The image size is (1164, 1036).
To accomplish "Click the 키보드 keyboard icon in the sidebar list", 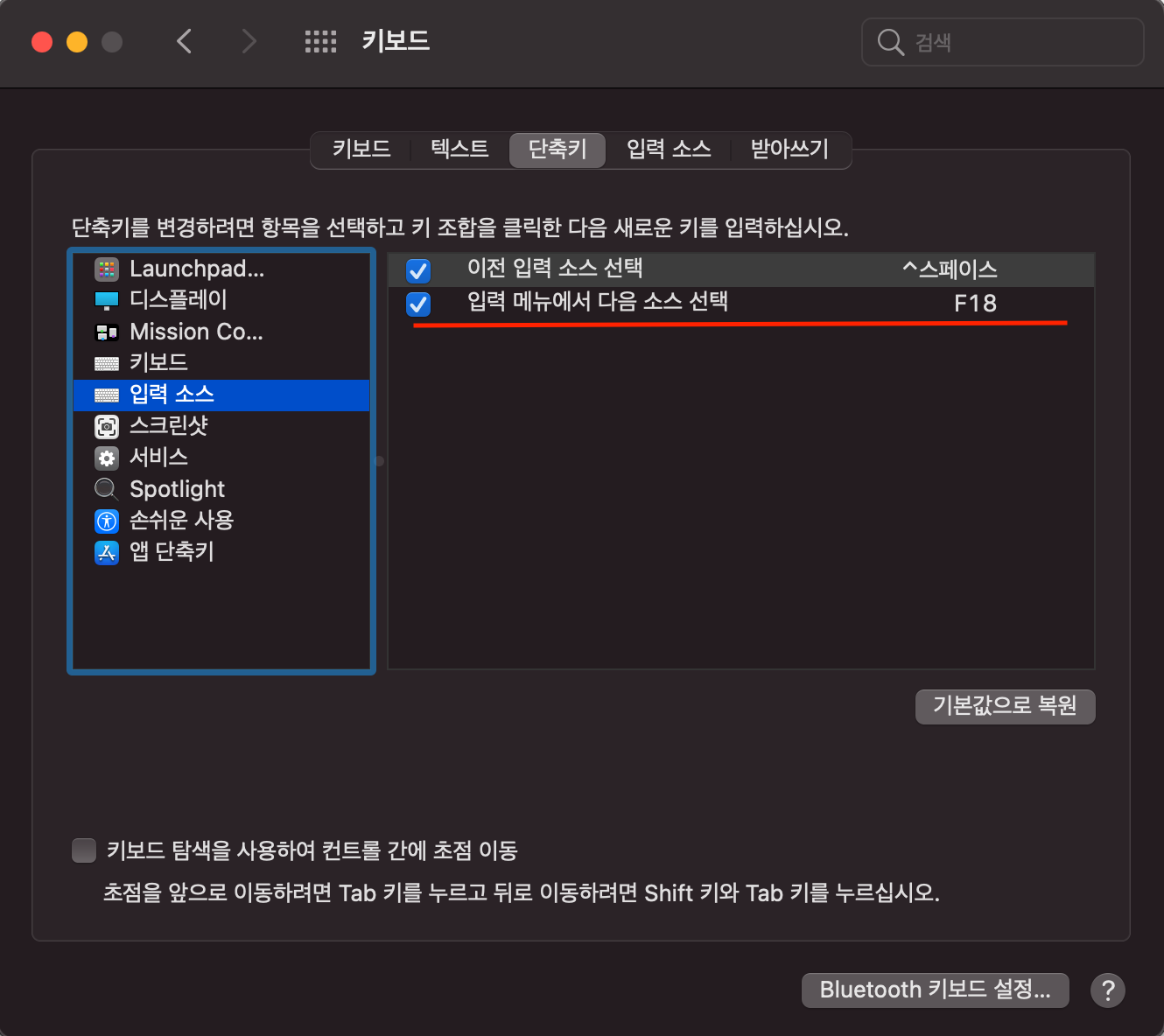I will 107,363.
